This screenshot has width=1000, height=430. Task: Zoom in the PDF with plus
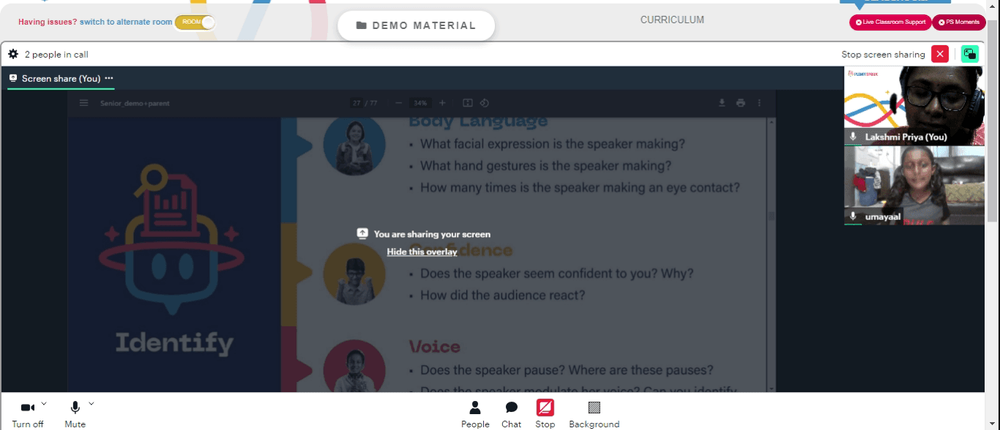click(x=442, y=103)
